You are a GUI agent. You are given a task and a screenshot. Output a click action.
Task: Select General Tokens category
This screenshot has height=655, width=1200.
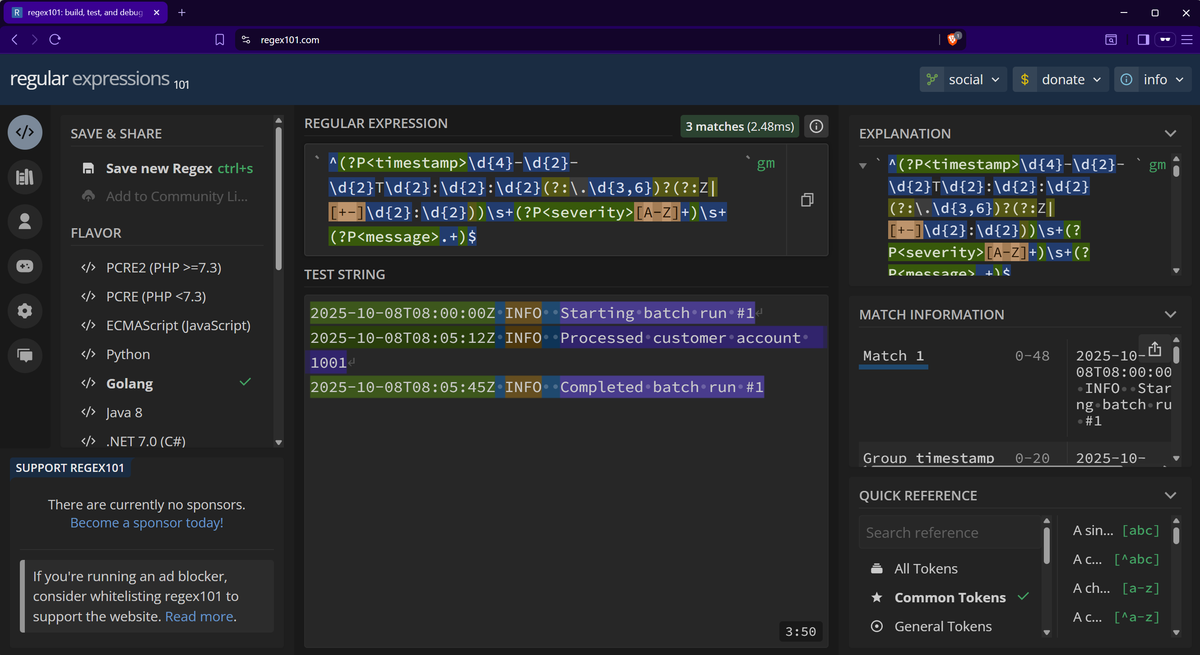click(x=942, y=626)
